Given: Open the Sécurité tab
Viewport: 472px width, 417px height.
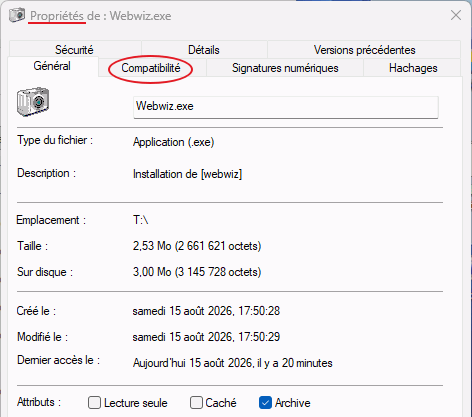Looking at the screenshot, I should [74, 50].
